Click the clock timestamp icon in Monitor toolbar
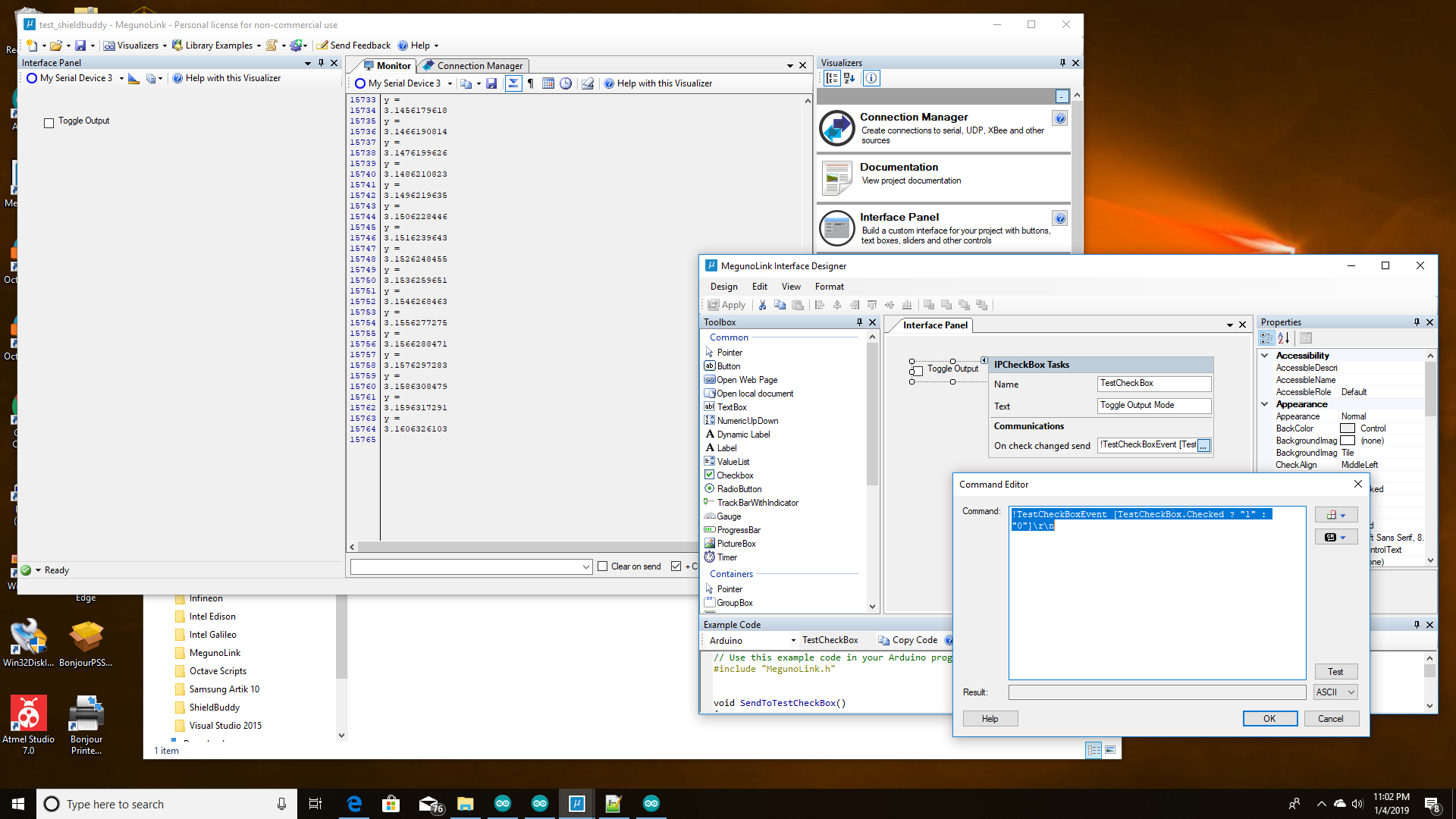Viewport: 1456px width, 819px height. pos(566,83)
